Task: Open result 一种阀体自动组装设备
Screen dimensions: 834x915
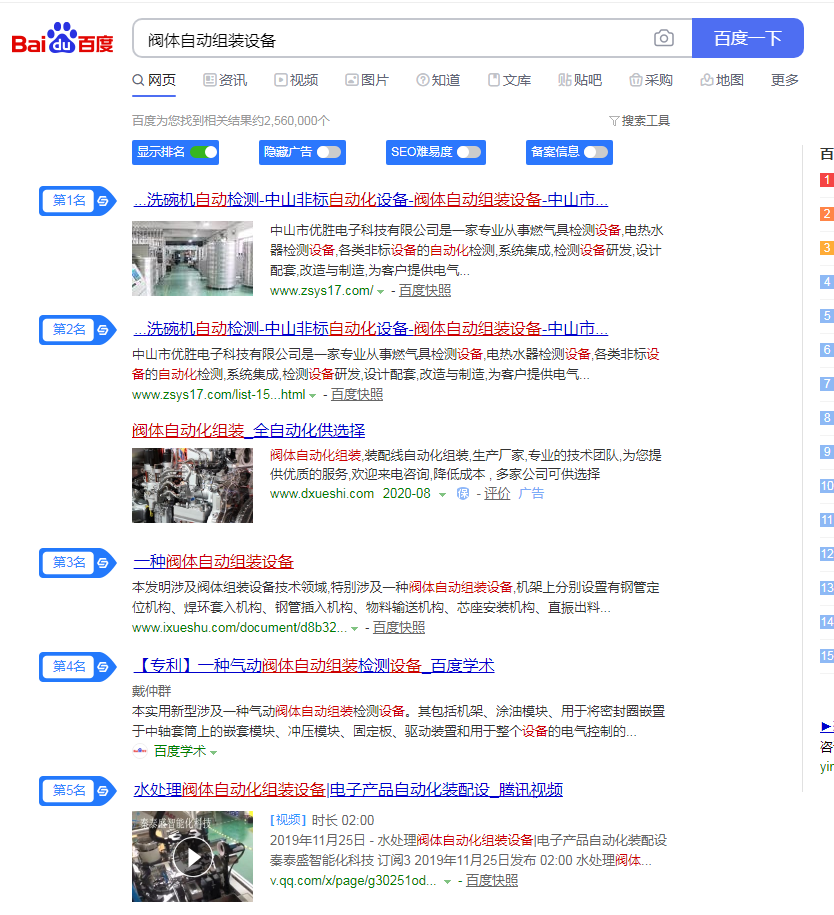Action: point(214,562)
